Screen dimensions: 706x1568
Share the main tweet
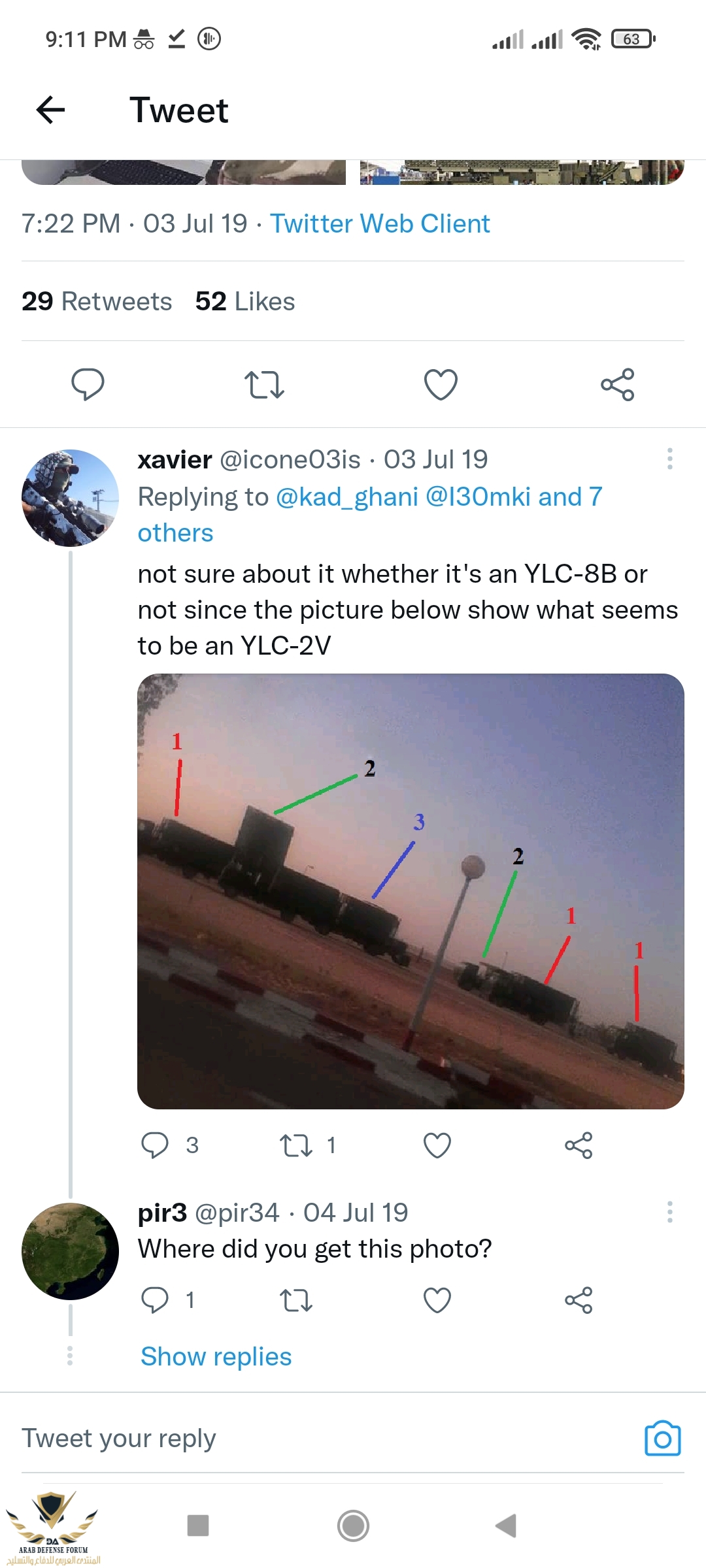pyautogui.click(x=618, y=384)
